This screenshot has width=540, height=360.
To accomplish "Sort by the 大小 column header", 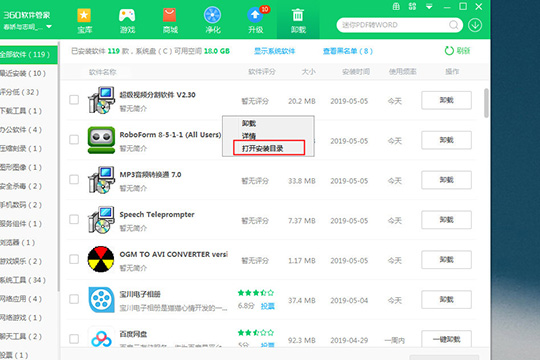I will point(308,72).
